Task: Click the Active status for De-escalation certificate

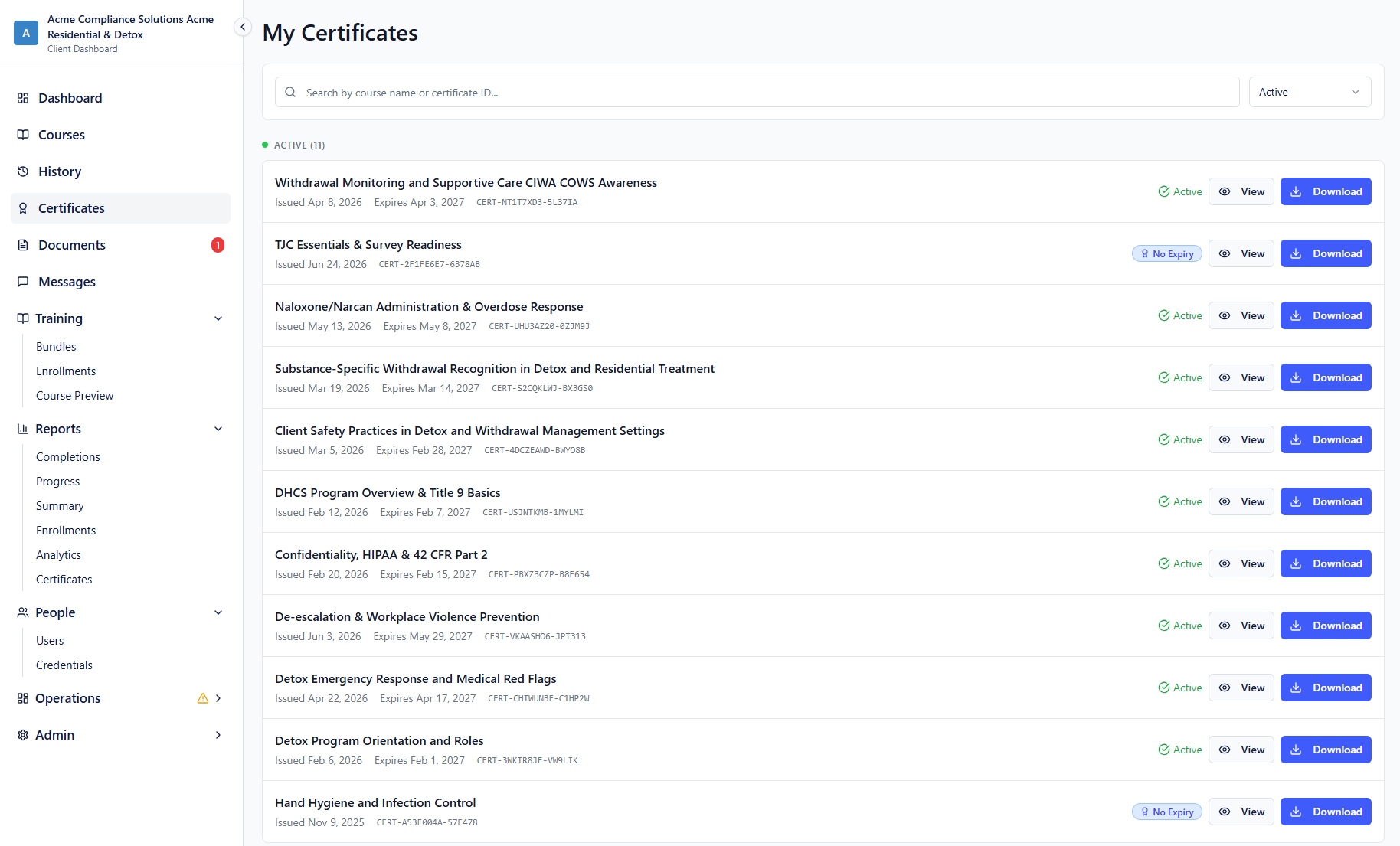Action: pyautogui.click(x=1180, y=626)
